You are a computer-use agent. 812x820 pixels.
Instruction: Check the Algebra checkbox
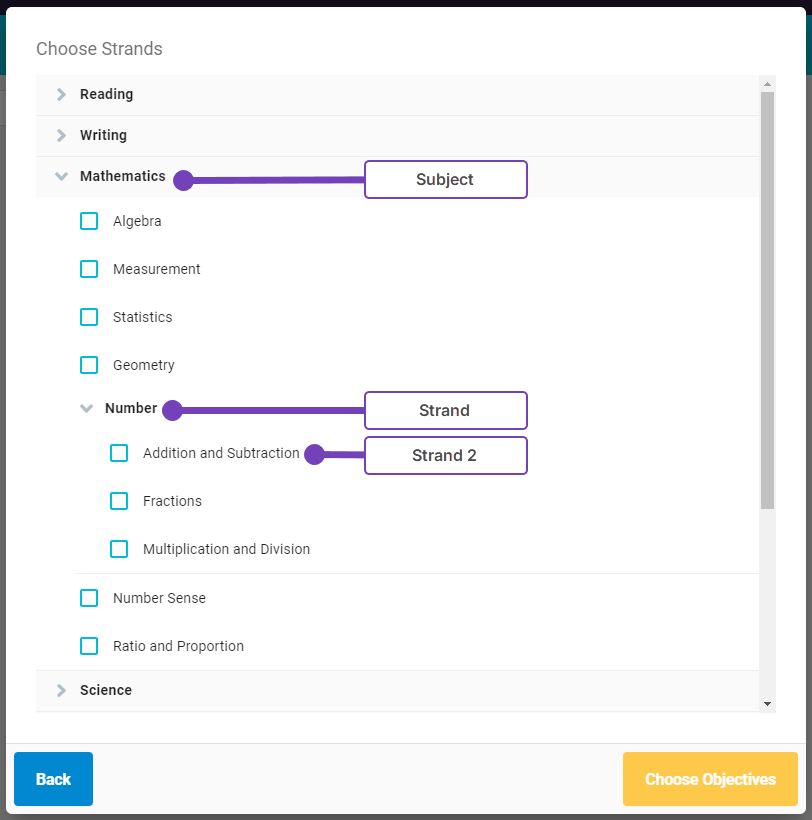[x=89, y=221]
